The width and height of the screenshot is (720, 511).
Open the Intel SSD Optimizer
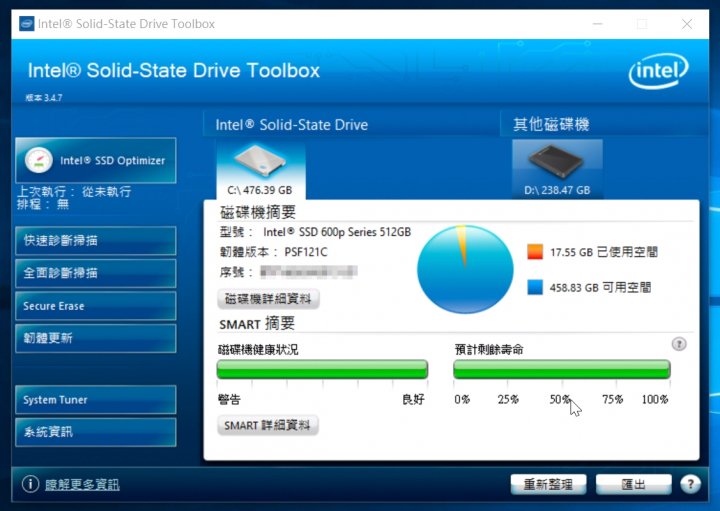click(96, 161)
